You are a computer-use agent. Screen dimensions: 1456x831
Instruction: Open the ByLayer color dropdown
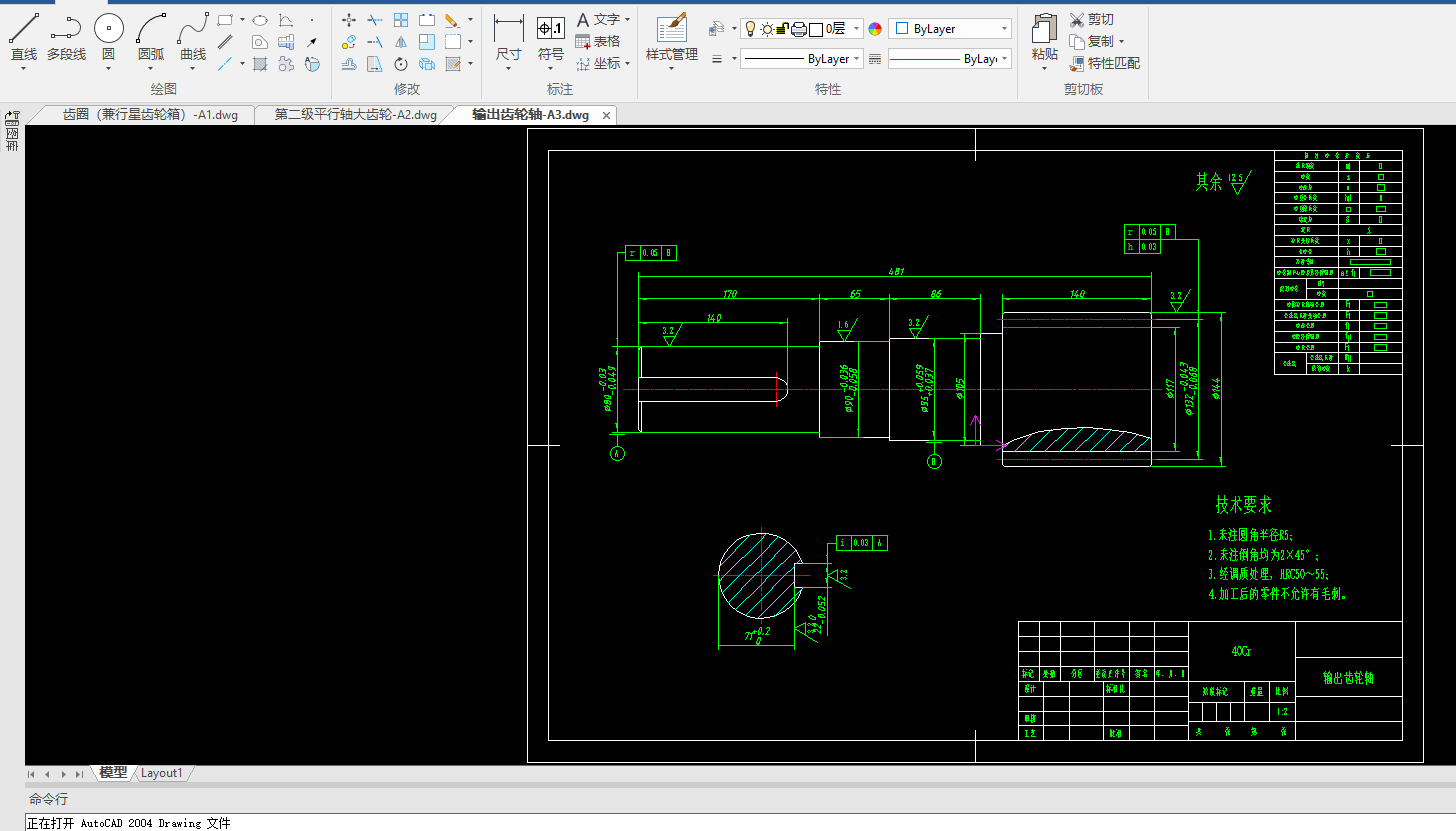coord(1004,29)
